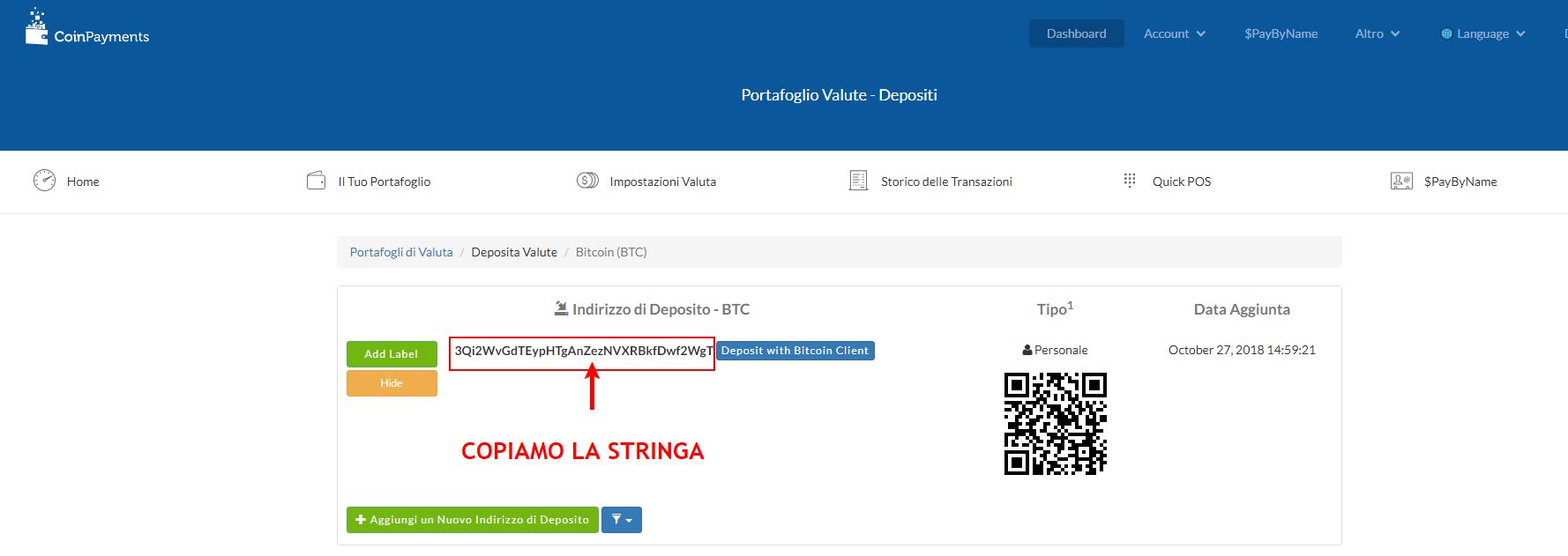Screen dimensions: 1568x556
Task: Click the coins icon for Impostazioni Valuta
Action: coord(587,181)
